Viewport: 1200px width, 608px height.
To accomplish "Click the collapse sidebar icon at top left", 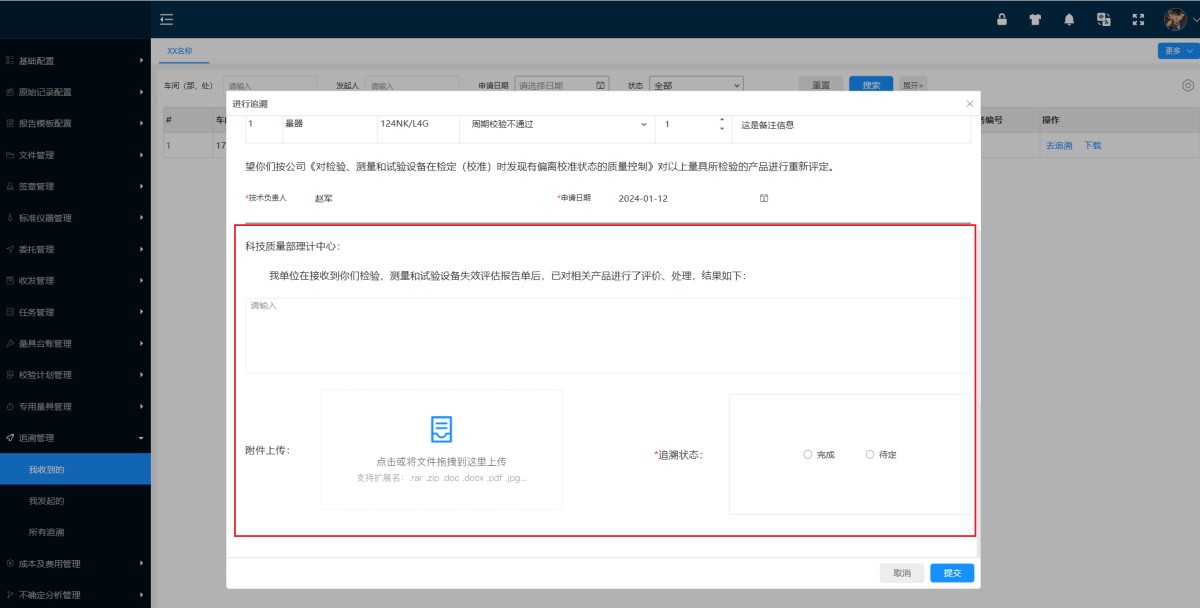I will click(166, 17).
